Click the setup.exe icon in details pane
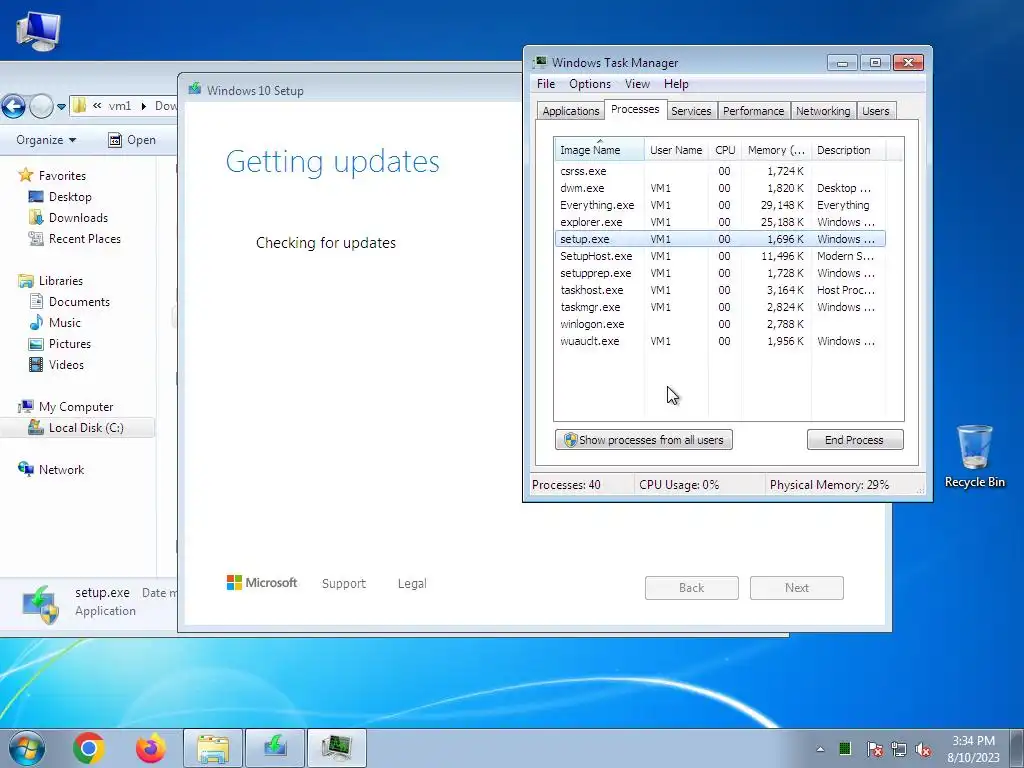Screen dimensions: 1024x768 click(40, 604)
